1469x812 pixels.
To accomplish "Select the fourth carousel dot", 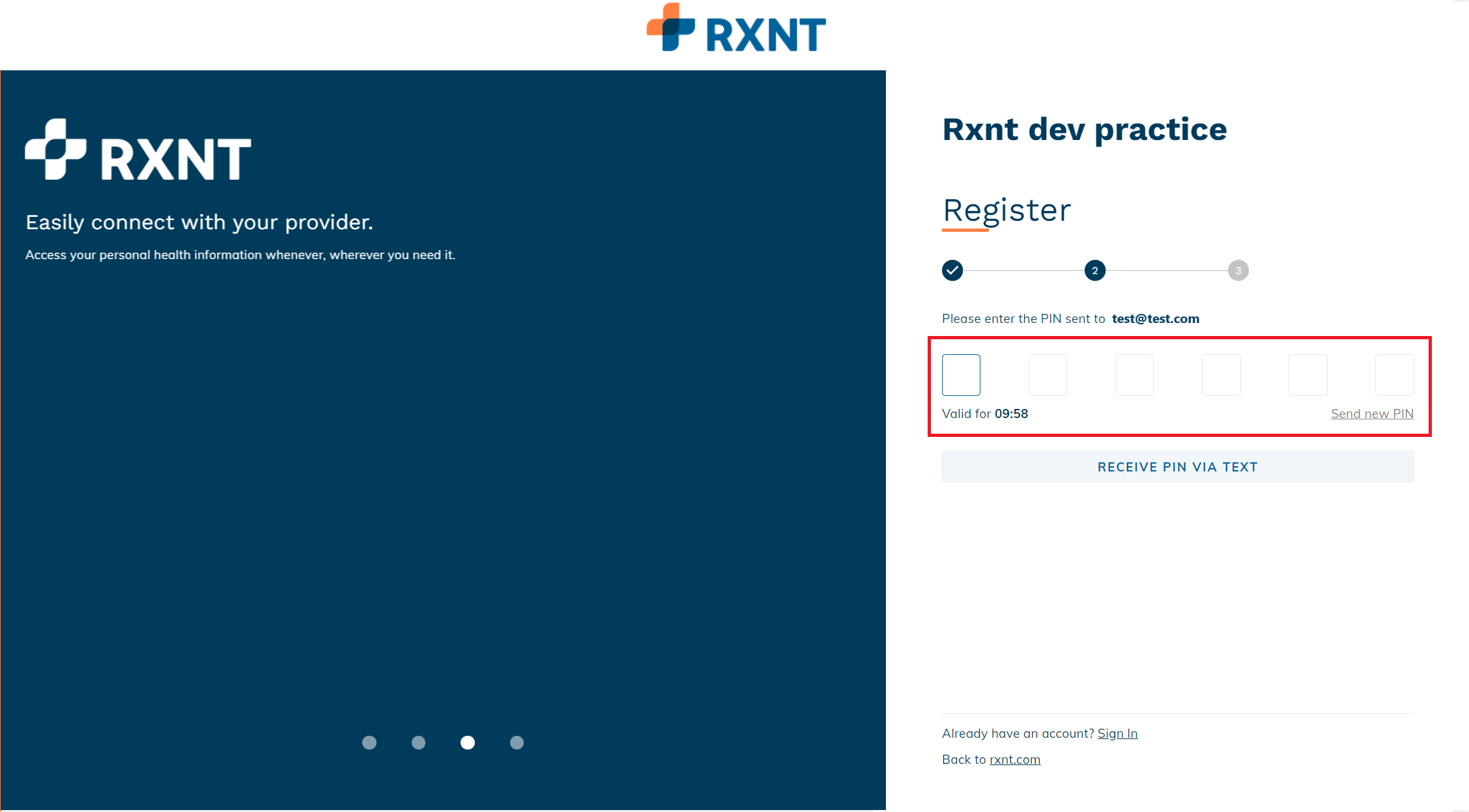I will coord(517,742).
